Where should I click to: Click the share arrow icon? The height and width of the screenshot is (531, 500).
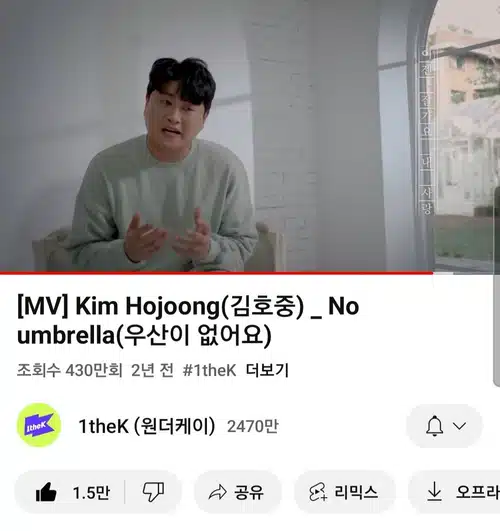(217, 492)
